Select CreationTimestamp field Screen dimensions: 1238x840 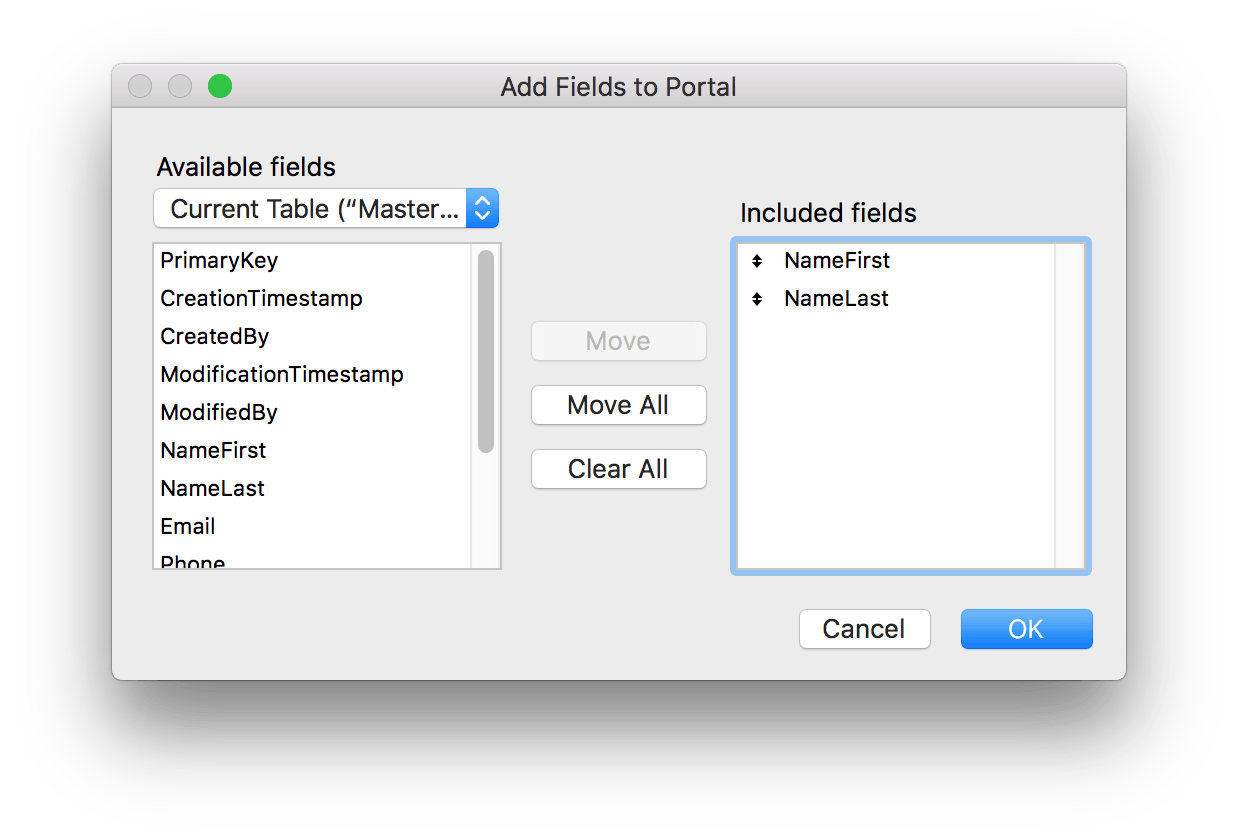261,299
